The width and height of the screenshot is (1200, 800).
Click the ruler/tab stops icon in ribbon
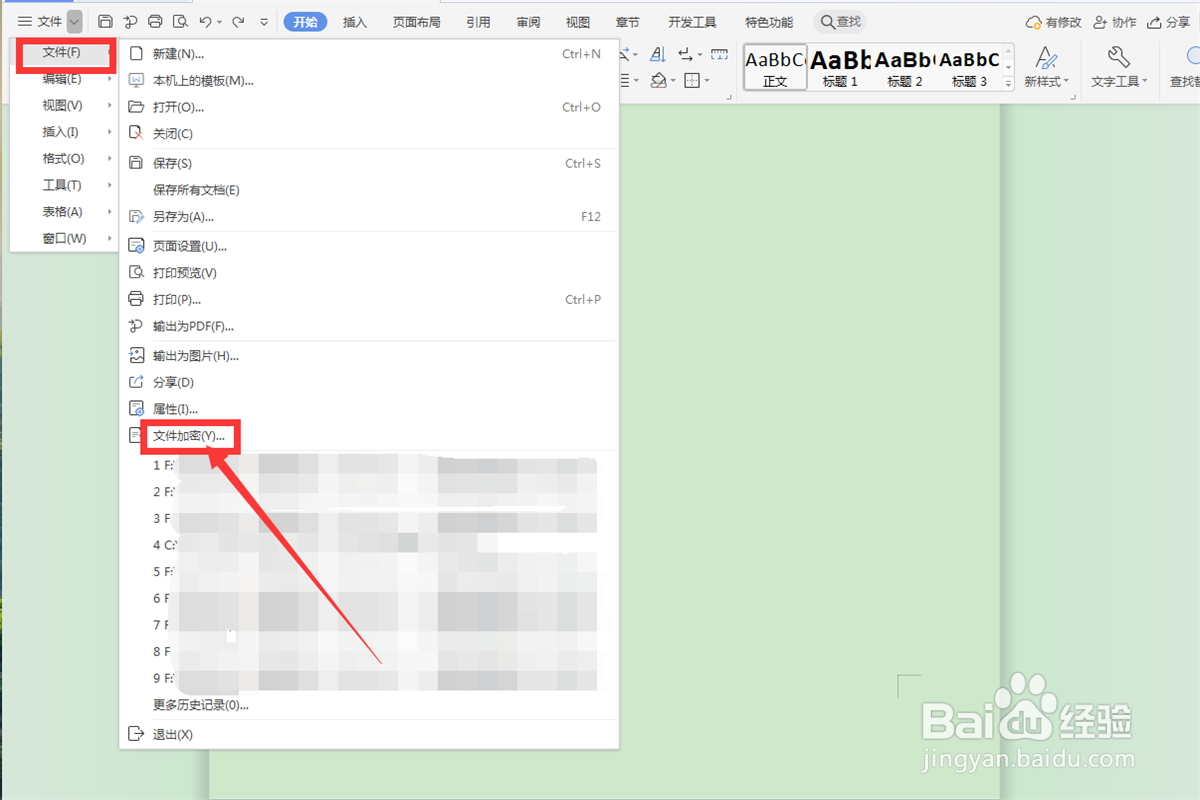coord(719,54)
